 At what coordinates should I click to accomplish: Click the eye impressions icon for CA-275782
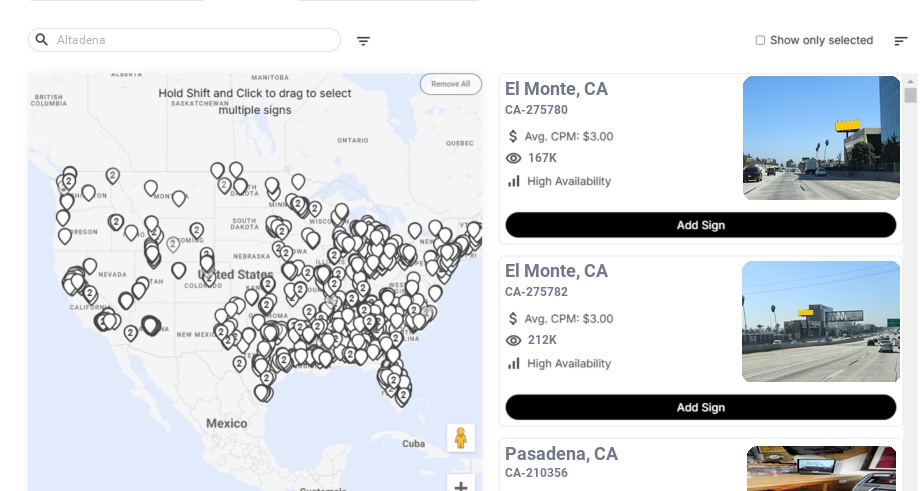pos(514,340)
